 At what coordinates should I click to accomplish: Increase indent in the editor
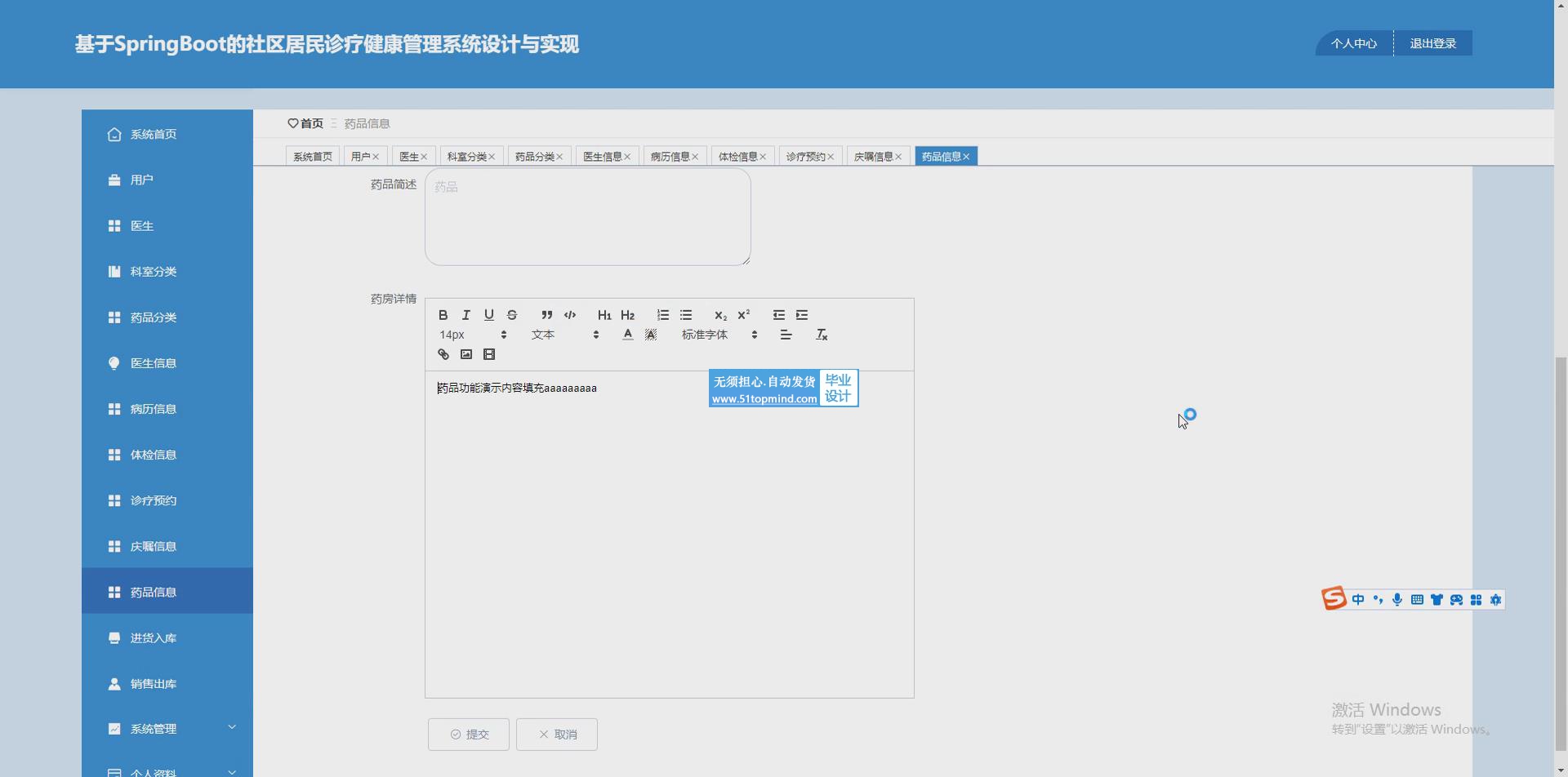(802, 315)
